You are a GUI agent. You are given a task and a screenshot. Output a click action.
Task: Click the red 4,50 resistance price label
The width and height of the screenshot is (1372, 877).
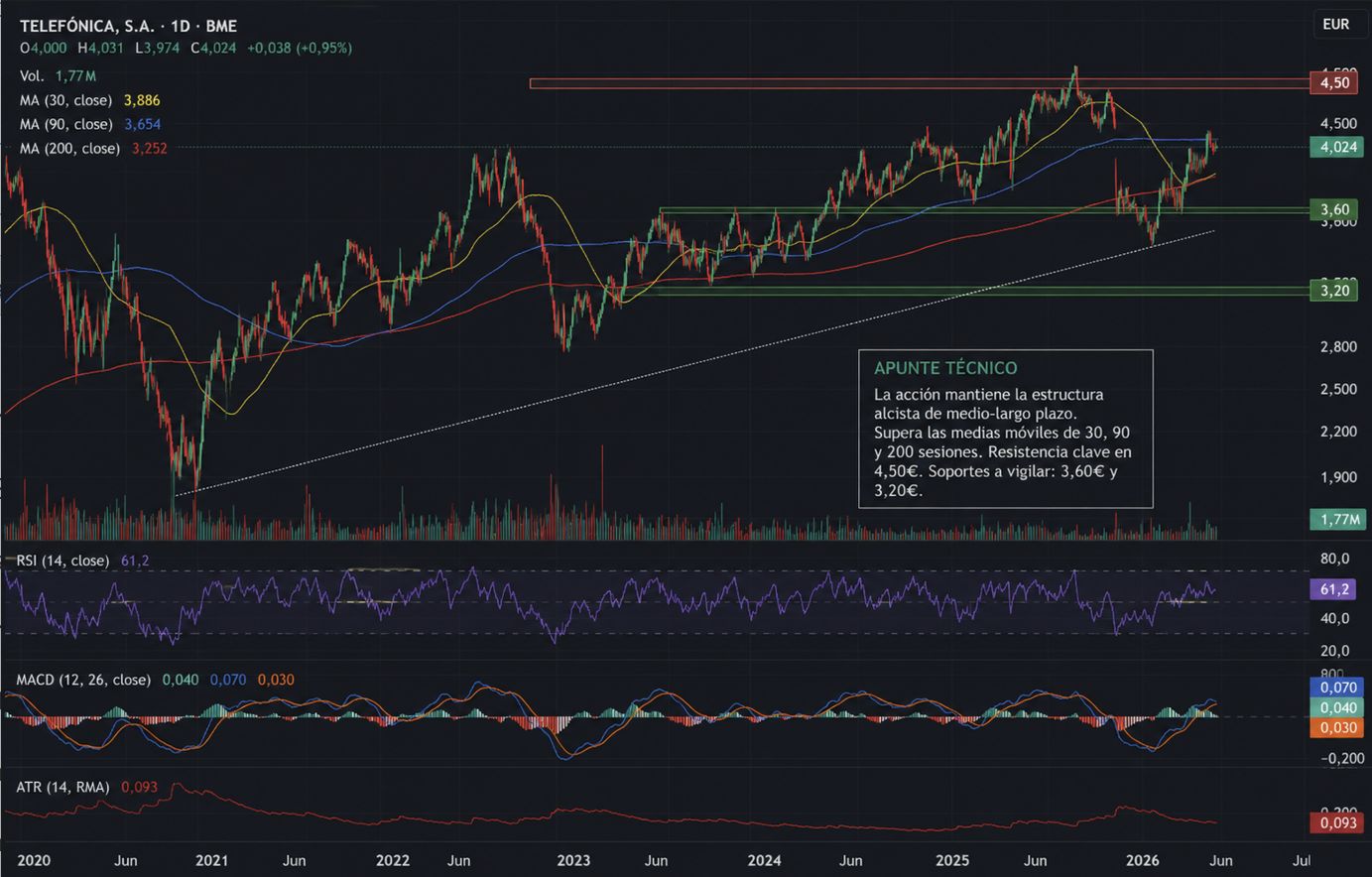pos(1336,82)
